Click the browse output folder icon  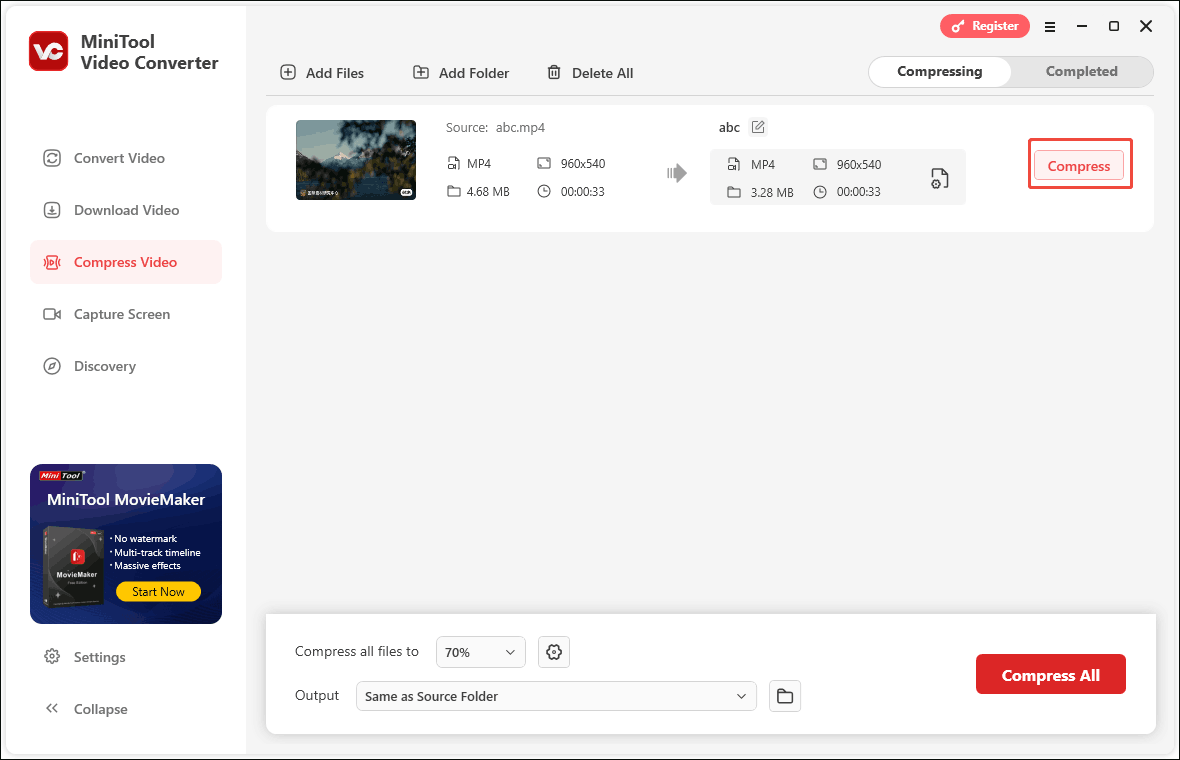click(785, 696)
